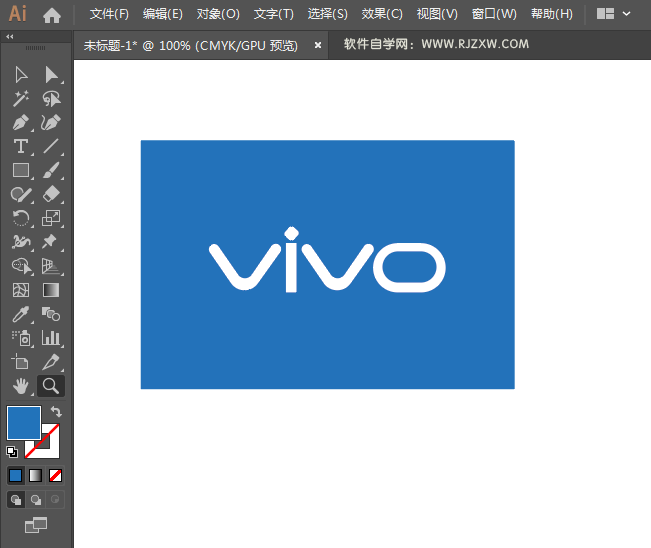
Task: Select the Selection tool (black arrow outline)
Action: coord(21,75)
